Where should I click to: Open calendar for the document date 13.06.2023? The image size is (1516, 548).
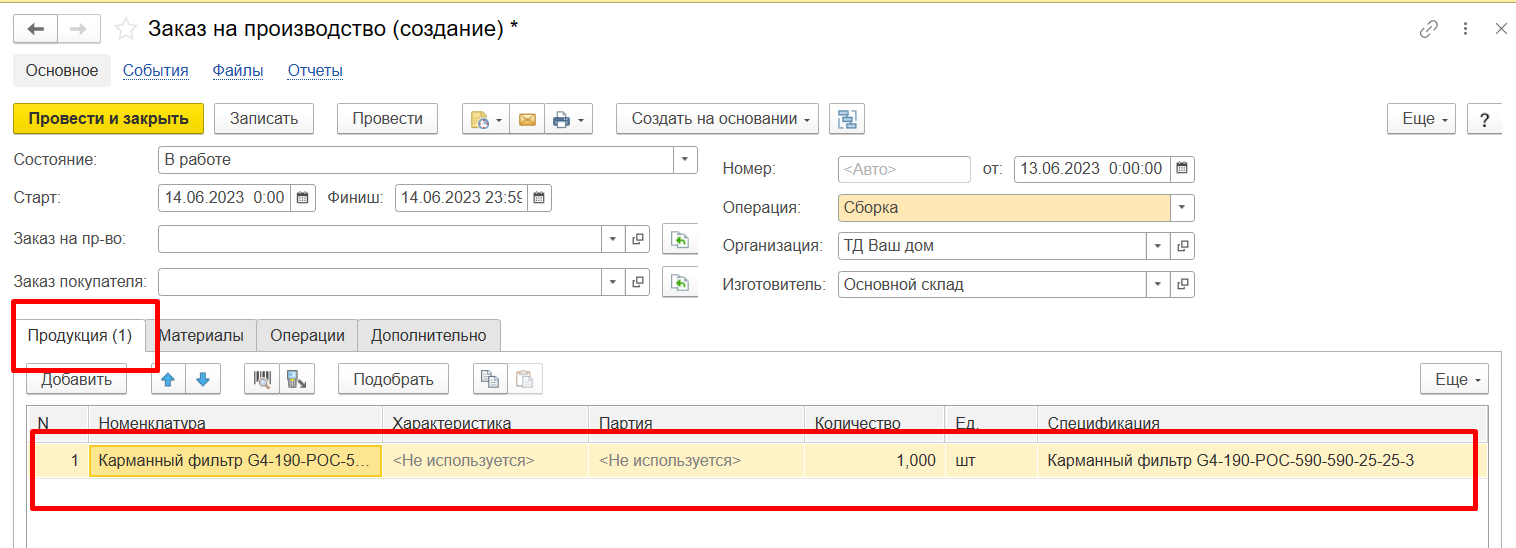click(x=1182, y=169)
